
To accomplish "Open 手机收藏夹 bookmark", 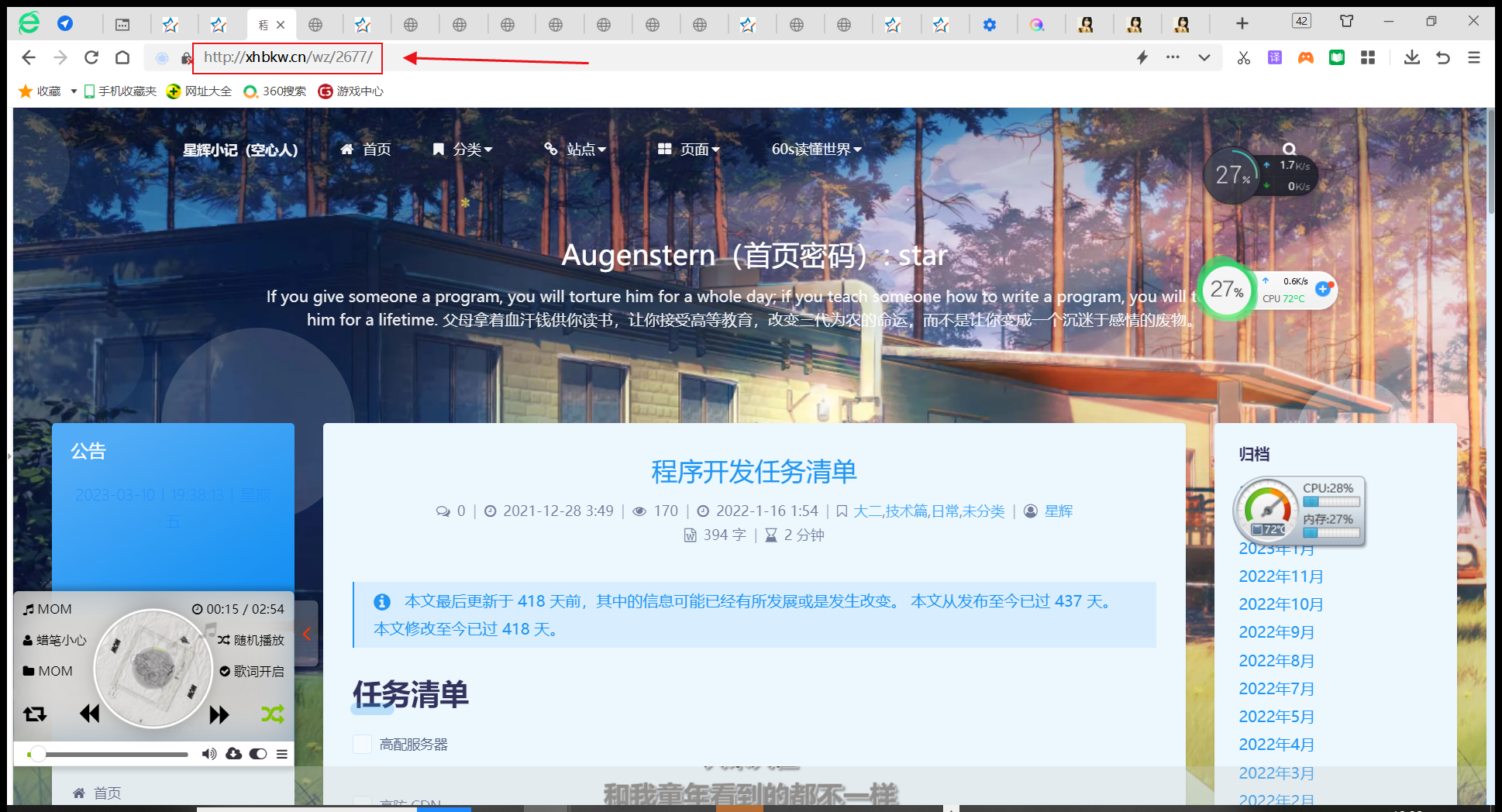I will [120, 91].
